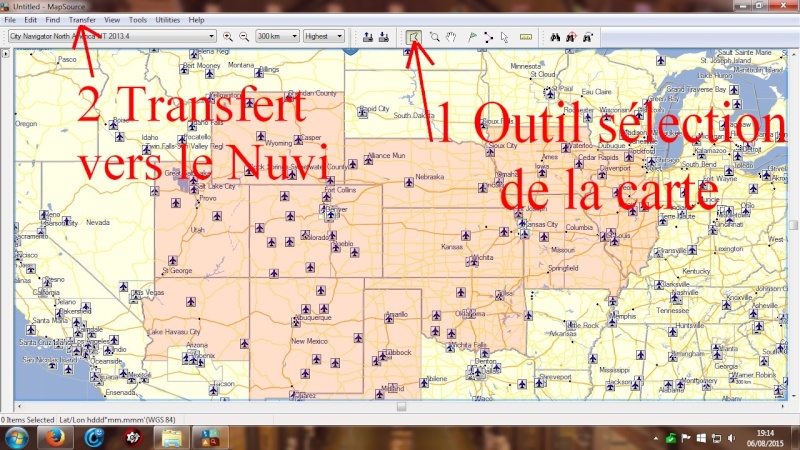Image resolution: width=800 pixels, height=450 pixels.
Task: Click Send To Device toolbar icon
Action: coord(368,37)
